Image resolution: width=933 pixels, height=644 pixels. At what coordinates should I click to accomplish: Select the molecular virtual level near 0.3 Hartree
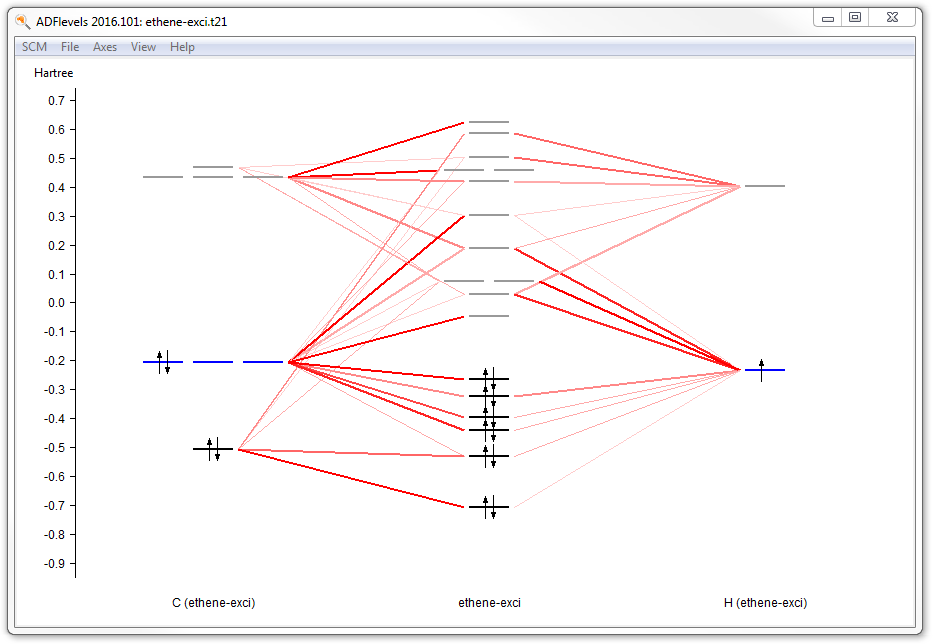[x=489, y=215]
